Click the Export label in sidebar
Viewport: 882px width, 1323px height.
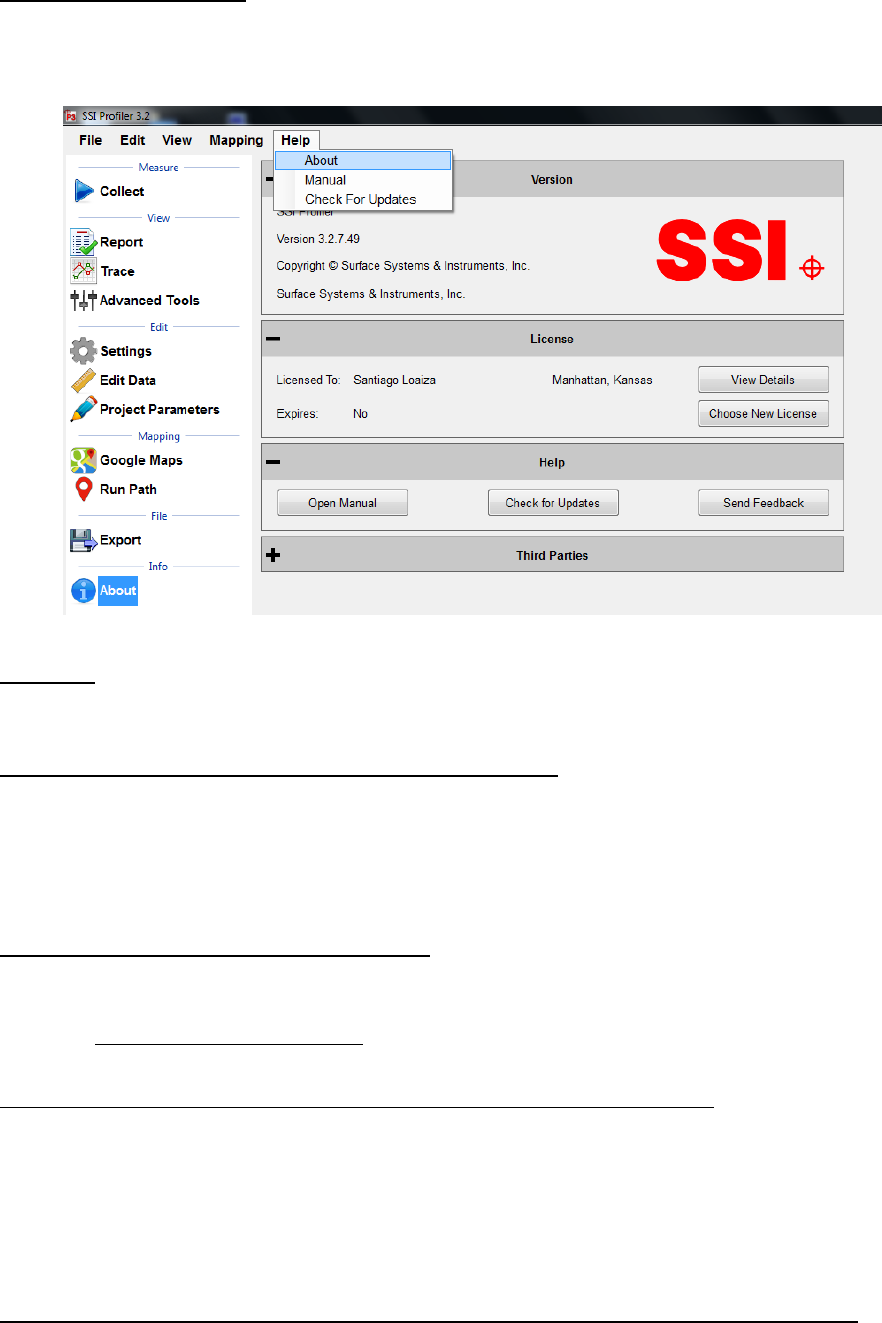121,540
